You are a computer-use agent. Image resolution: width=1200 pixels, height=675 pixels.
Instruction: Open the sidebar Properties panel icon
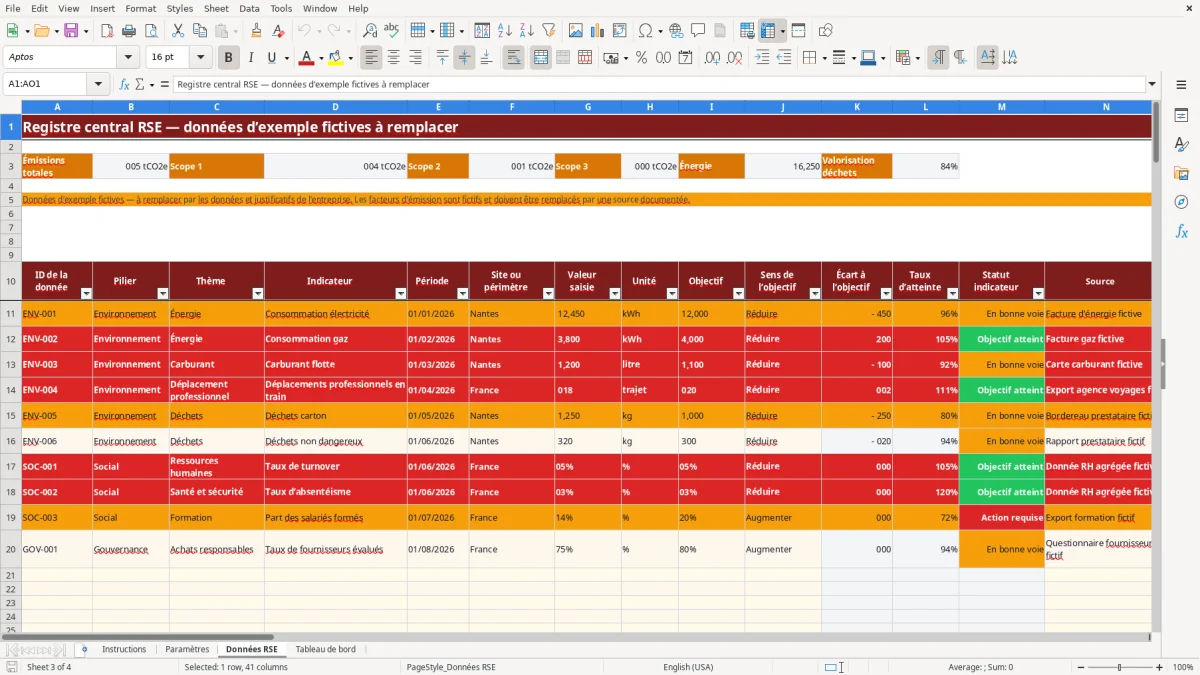click(x=1181, y=116)
